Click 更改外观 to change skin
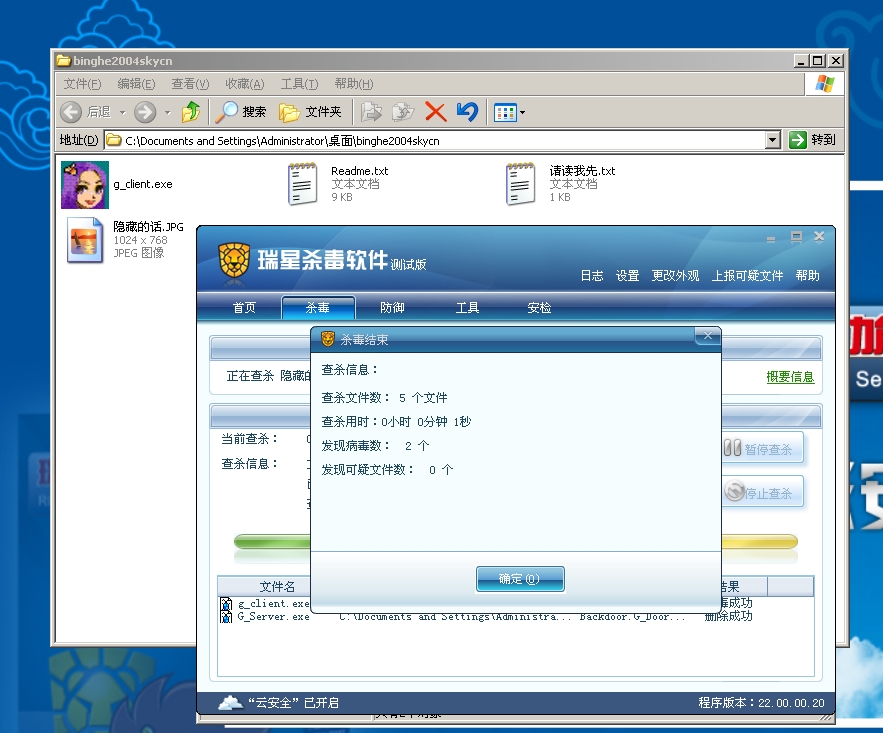This screenshot has height=733, width=883. click(x=675, y=276)
